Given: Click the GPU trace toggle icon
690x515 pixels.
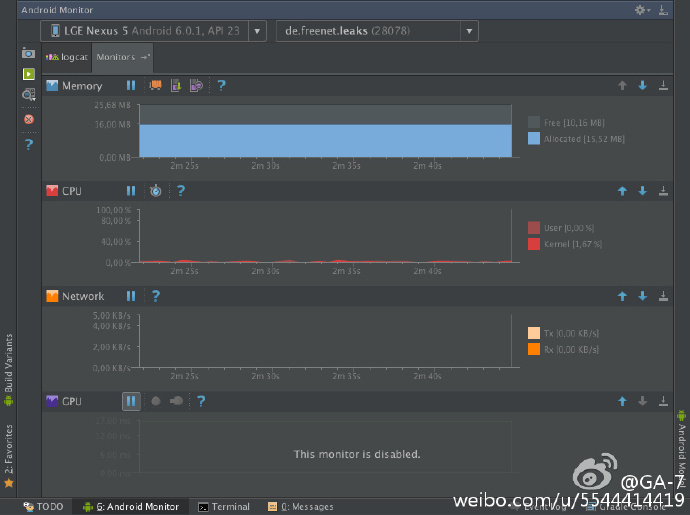Looking at the screenshot, I should coord(176,401).
